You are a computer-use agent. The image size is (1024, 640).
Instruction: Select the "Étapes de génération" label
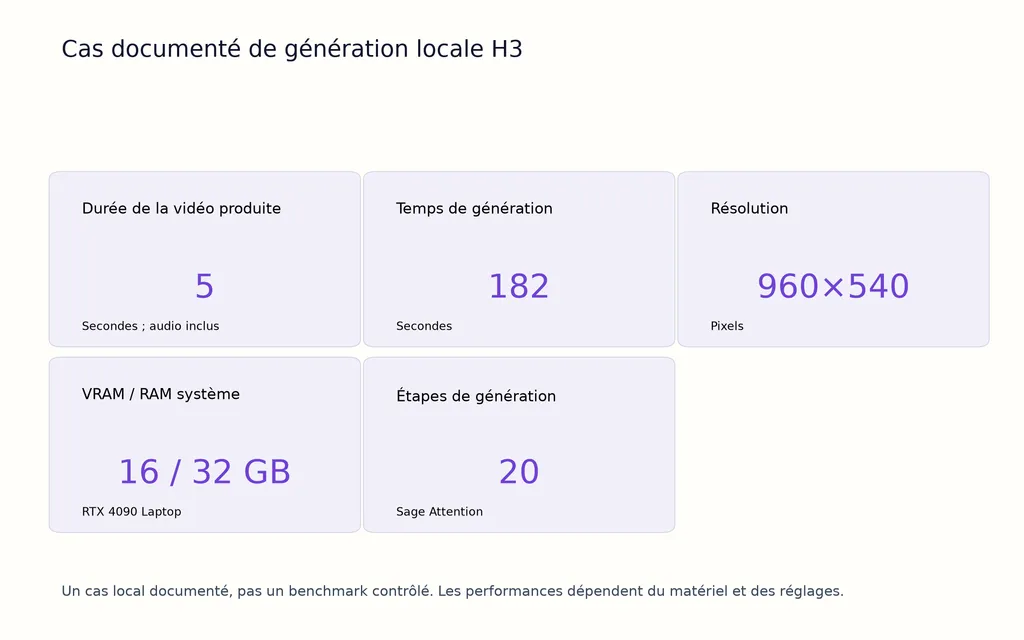point(476,396)
